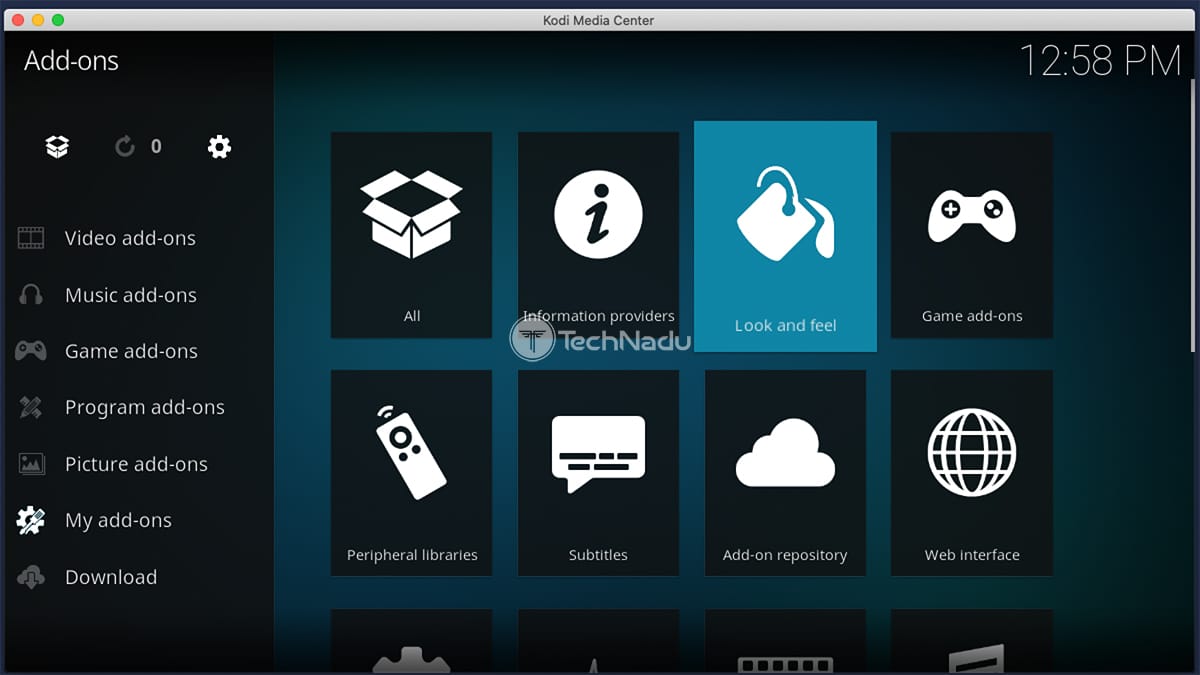
Task: Maximize the Kodi window with green button
Action: (x=58, y=20)
